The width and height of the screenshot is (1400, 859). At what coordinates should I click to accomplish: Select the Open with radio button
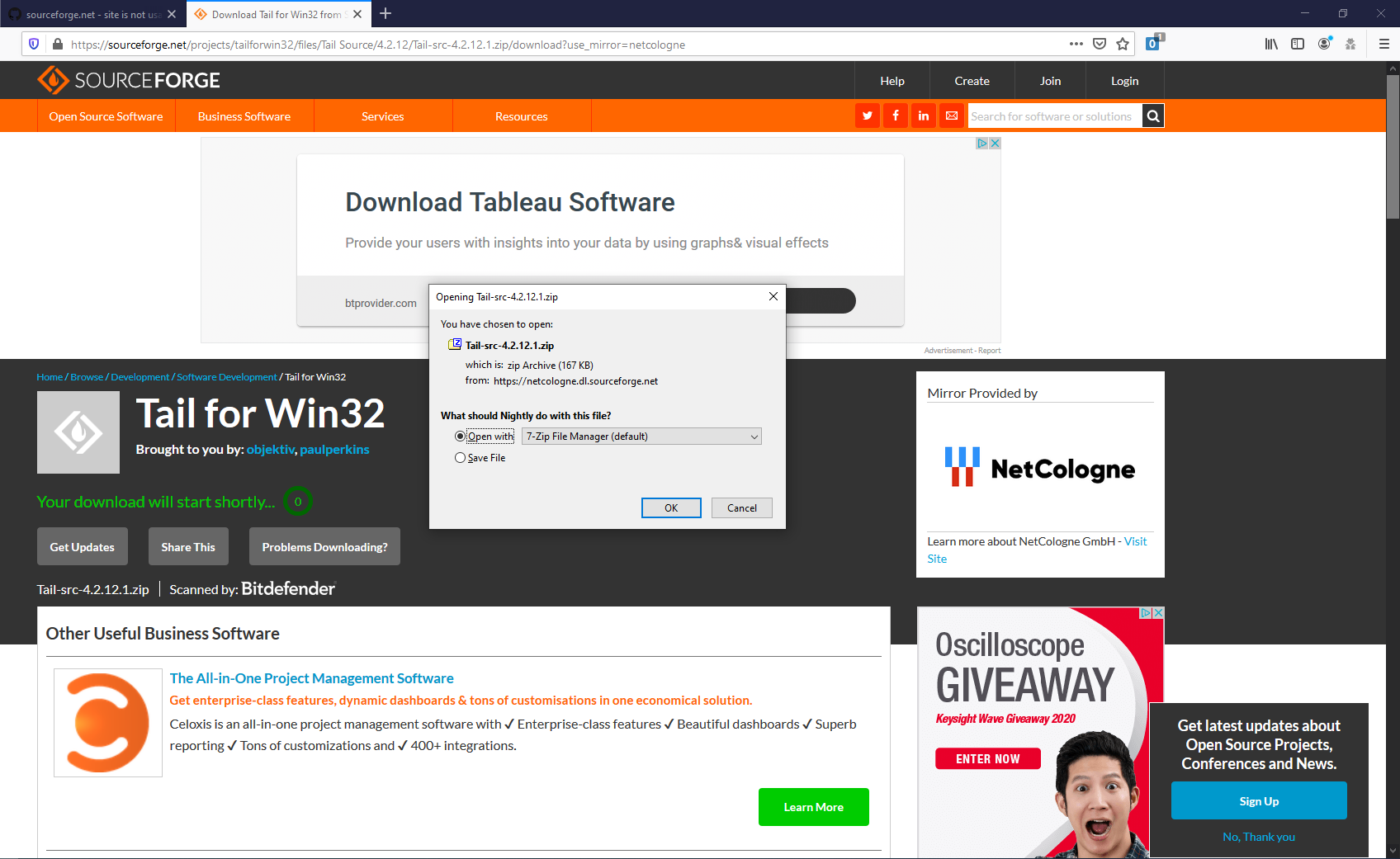point(460,436)
